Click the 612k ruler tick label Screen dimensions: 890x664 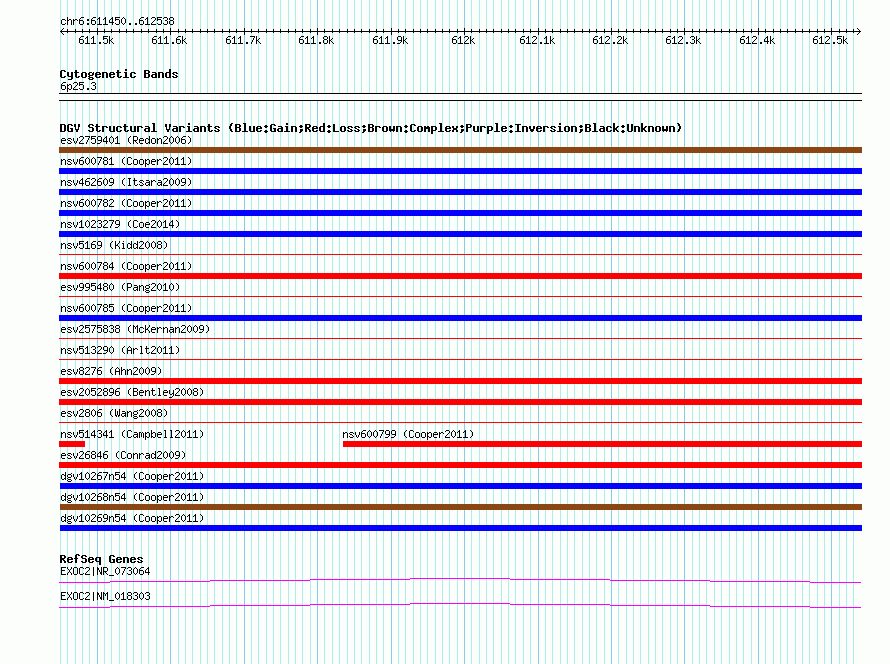coord(463,40)
